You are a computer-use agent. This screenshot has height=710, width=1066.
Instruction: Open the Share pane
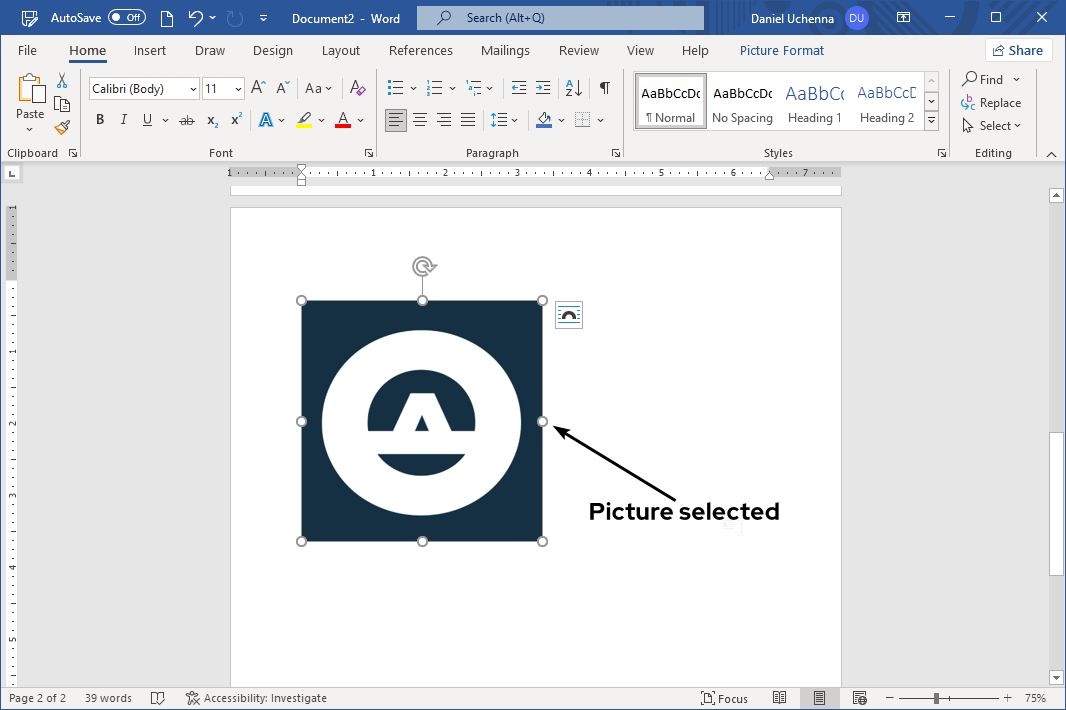1018,49
